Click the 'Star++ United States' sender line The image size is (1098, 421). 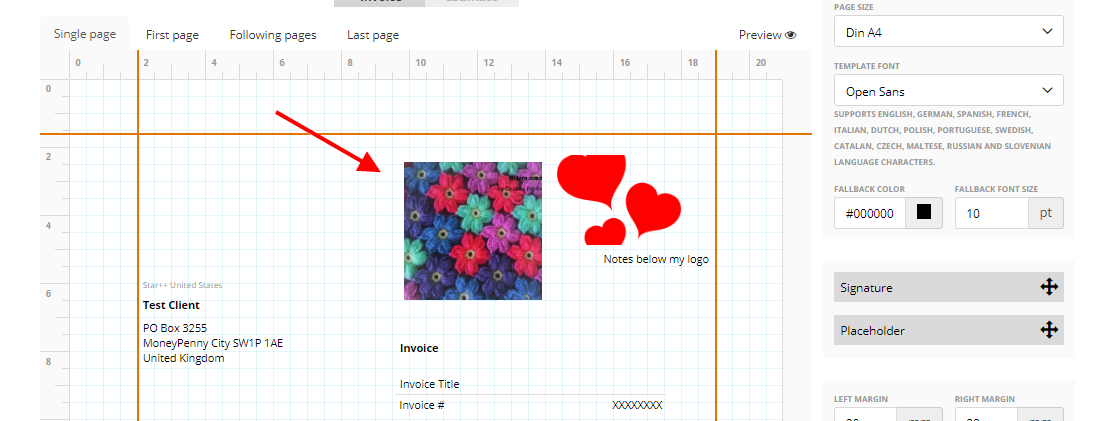tap(182, 285)
